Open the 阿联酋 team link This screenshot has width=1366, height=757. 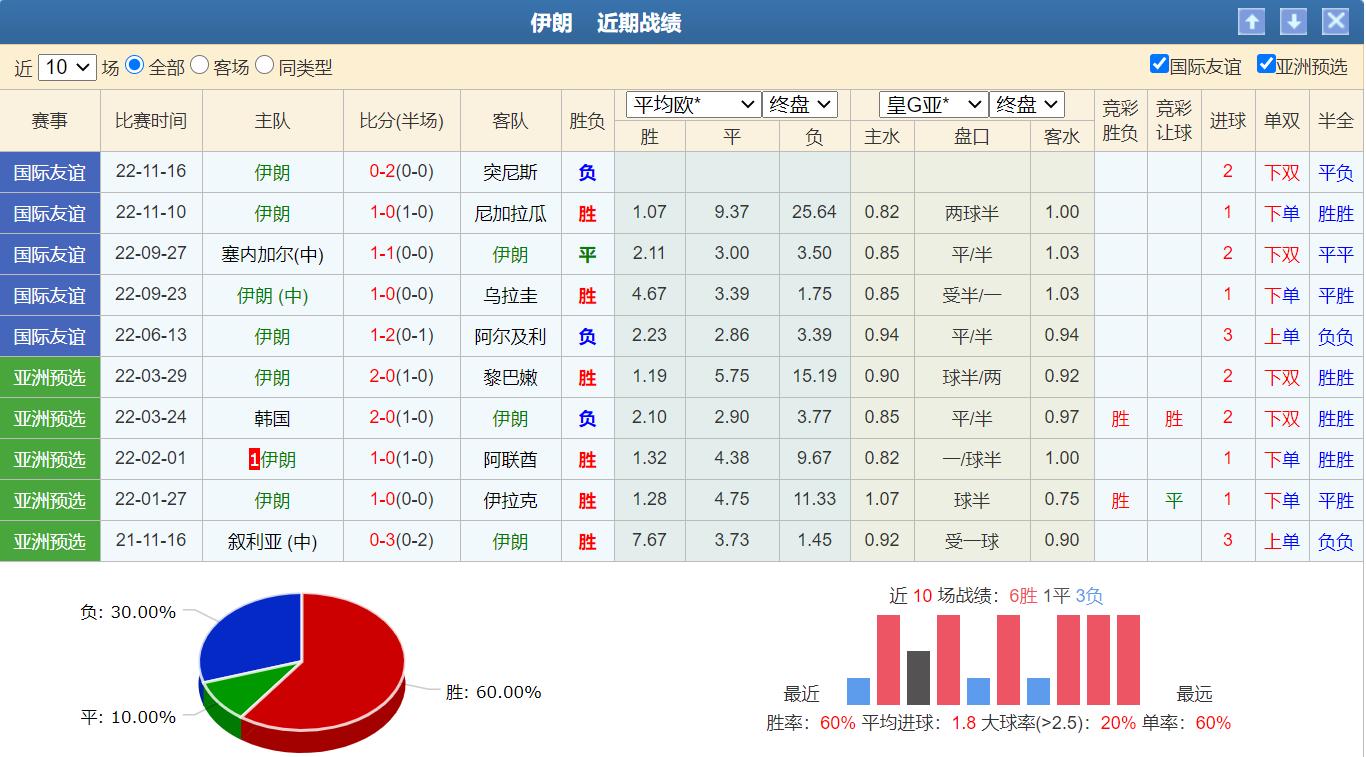coord(510,460)
